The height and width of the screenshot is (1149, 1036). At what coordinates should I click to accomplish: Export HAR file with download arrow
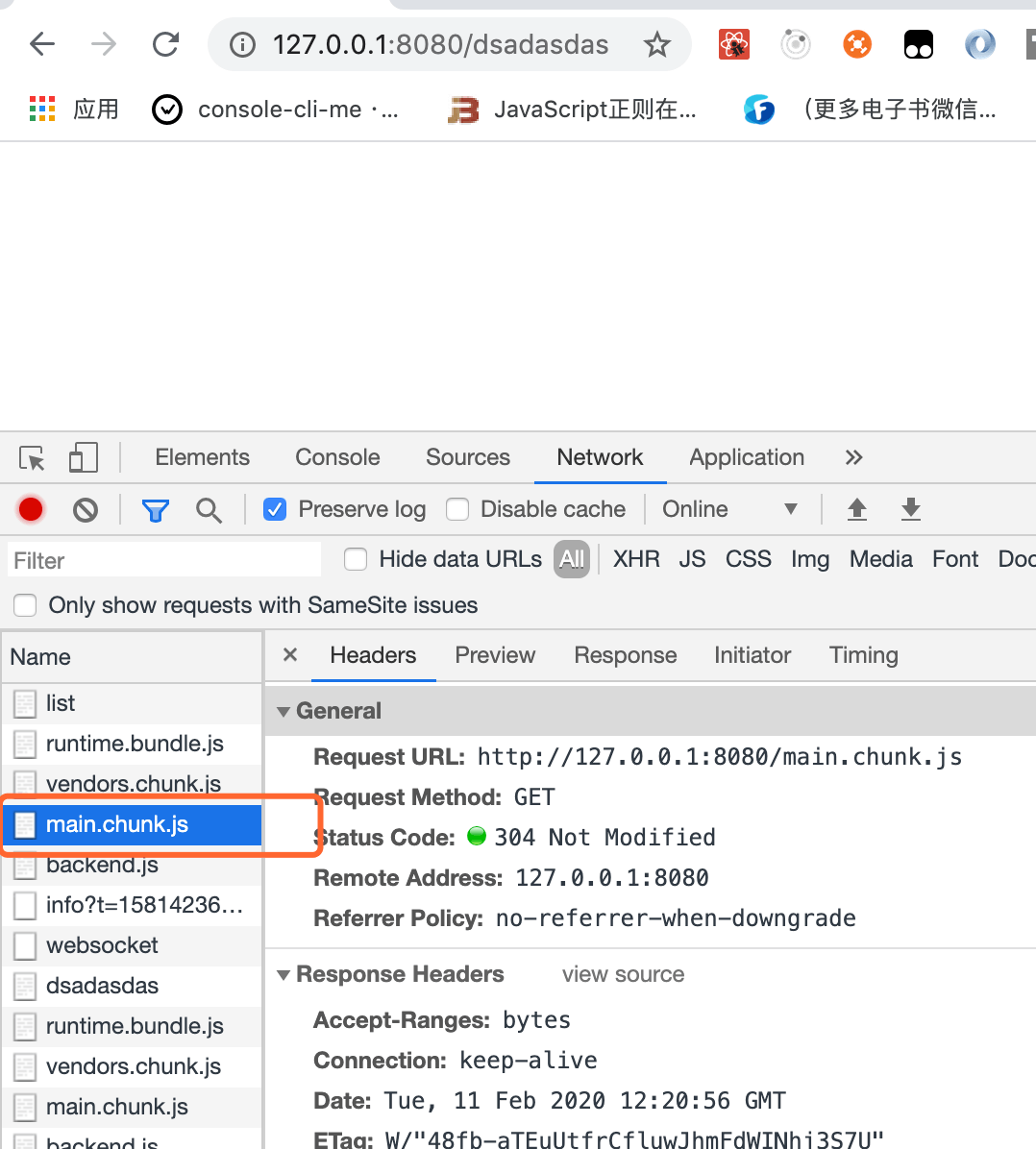[911, 509]
